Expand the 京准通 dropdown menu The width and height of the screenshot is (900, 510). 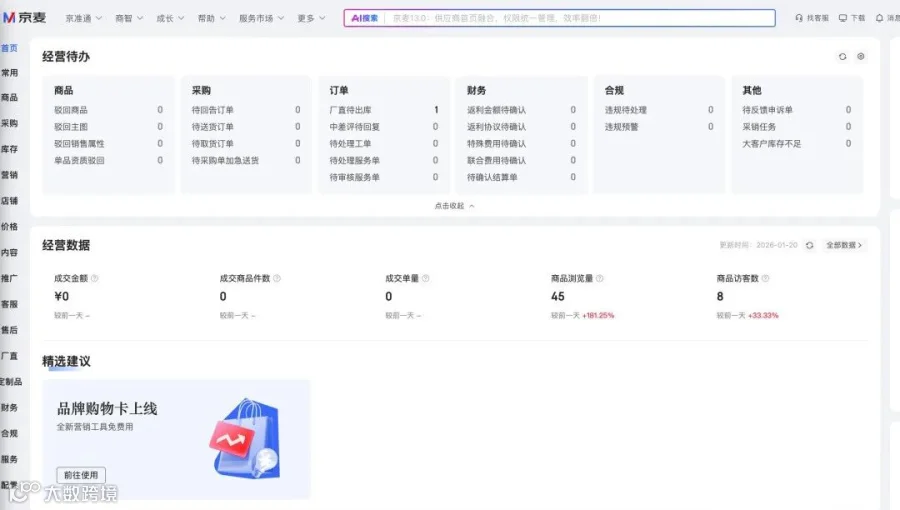pos(83,18)
